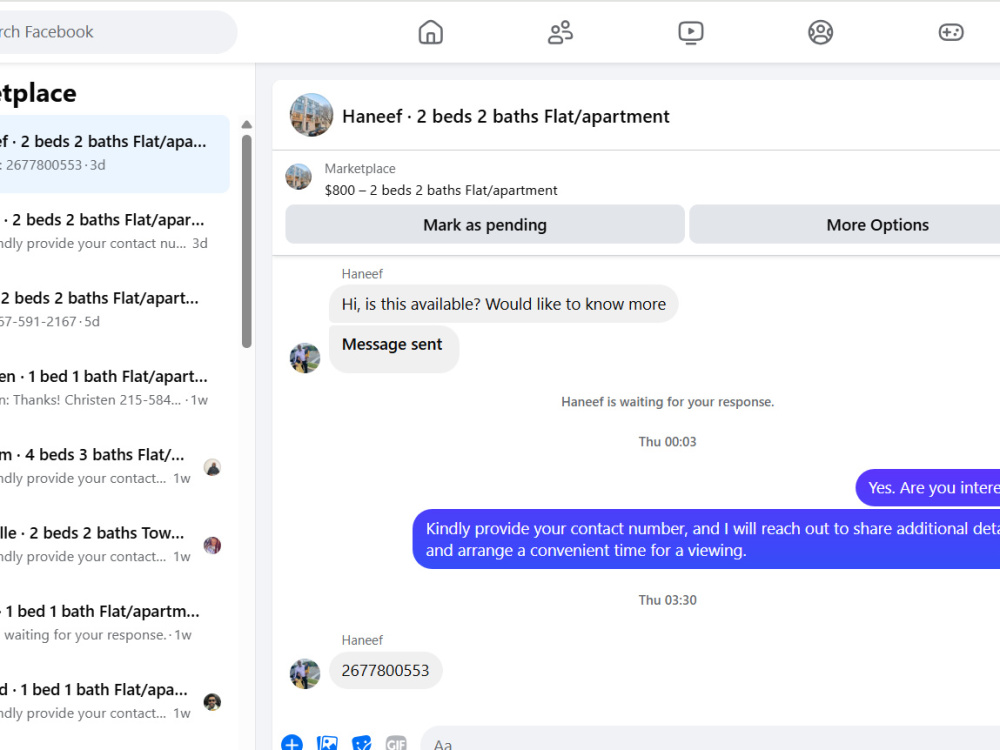1000x750 pixels.
Task: Choose a sticker with the sticker icon
Action: 362,743
